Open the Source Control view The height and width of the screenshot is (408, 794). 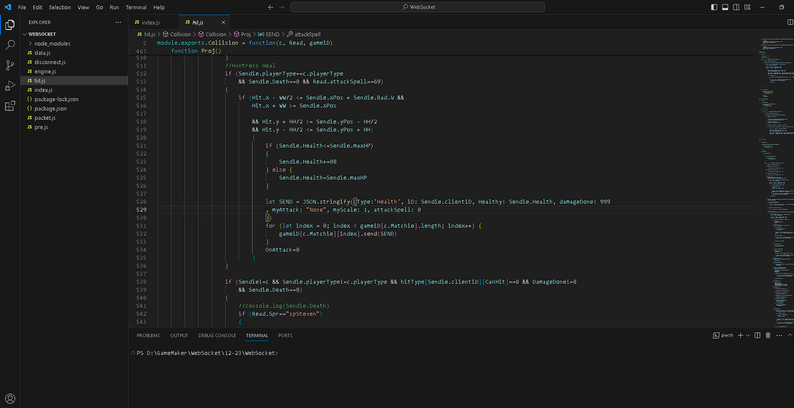(x=10, y=65)
